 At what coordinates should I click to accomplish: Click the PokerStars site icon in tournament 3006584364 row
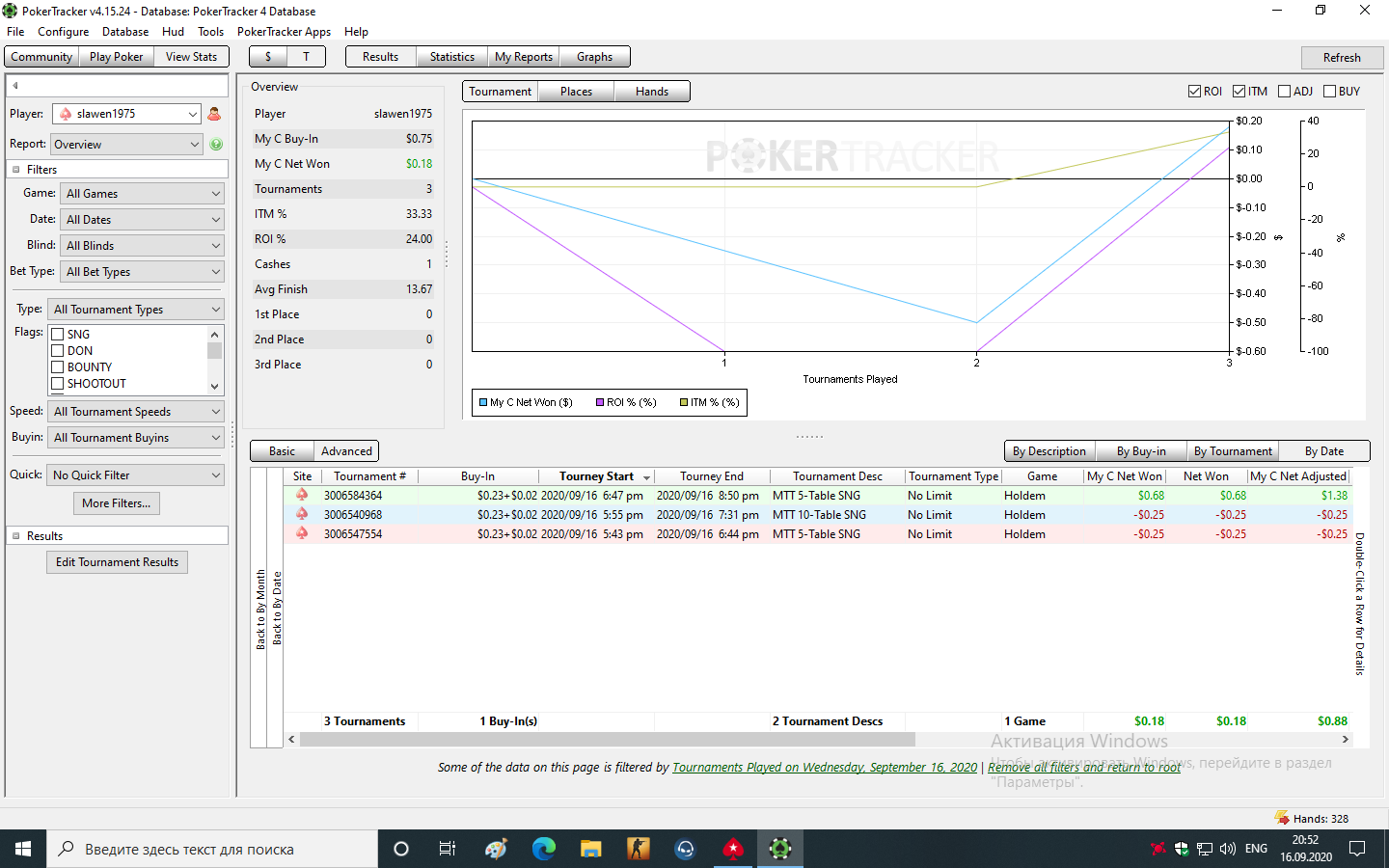302,495
